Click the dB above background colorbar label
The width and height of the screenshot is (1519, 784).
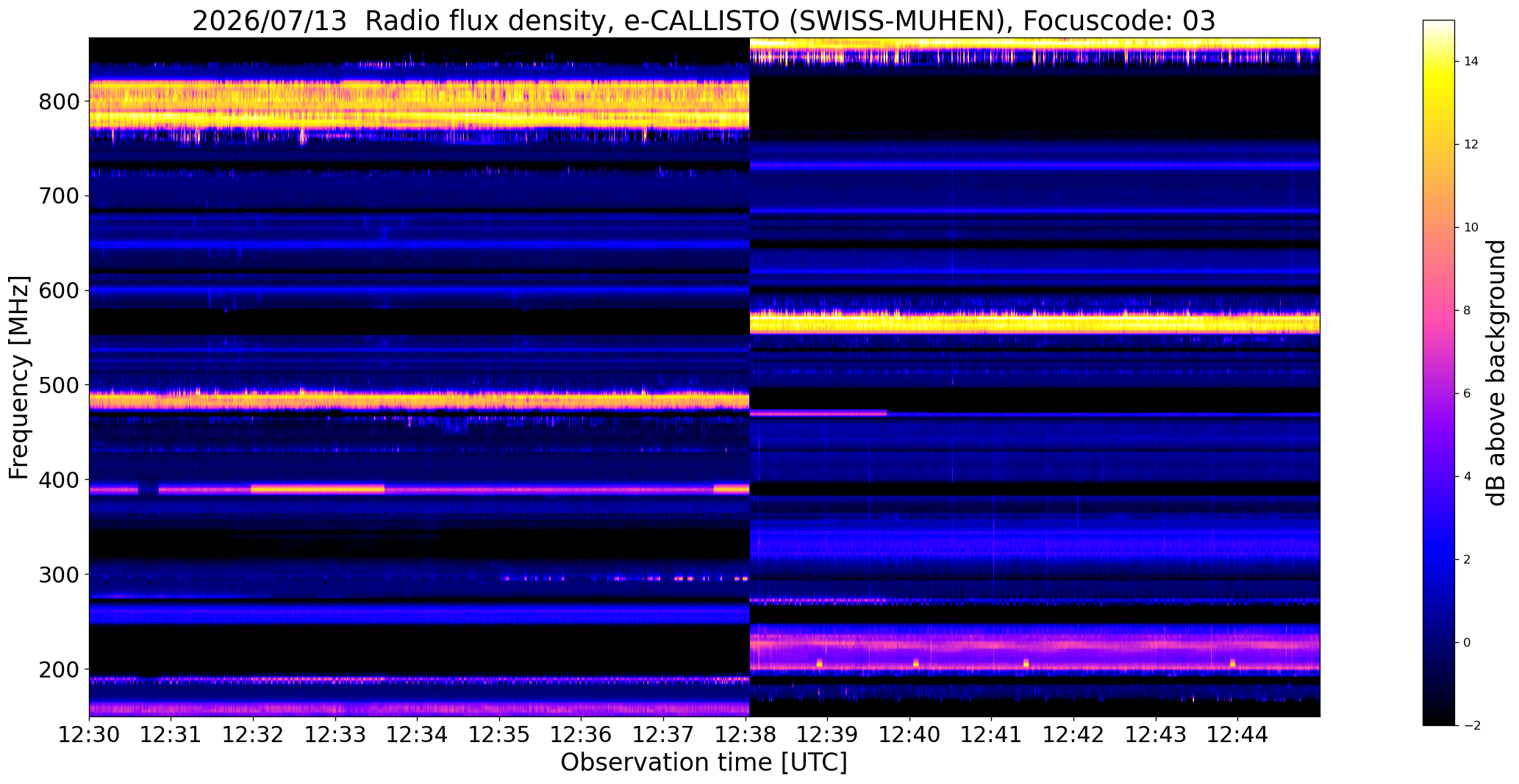[1496, 373]
